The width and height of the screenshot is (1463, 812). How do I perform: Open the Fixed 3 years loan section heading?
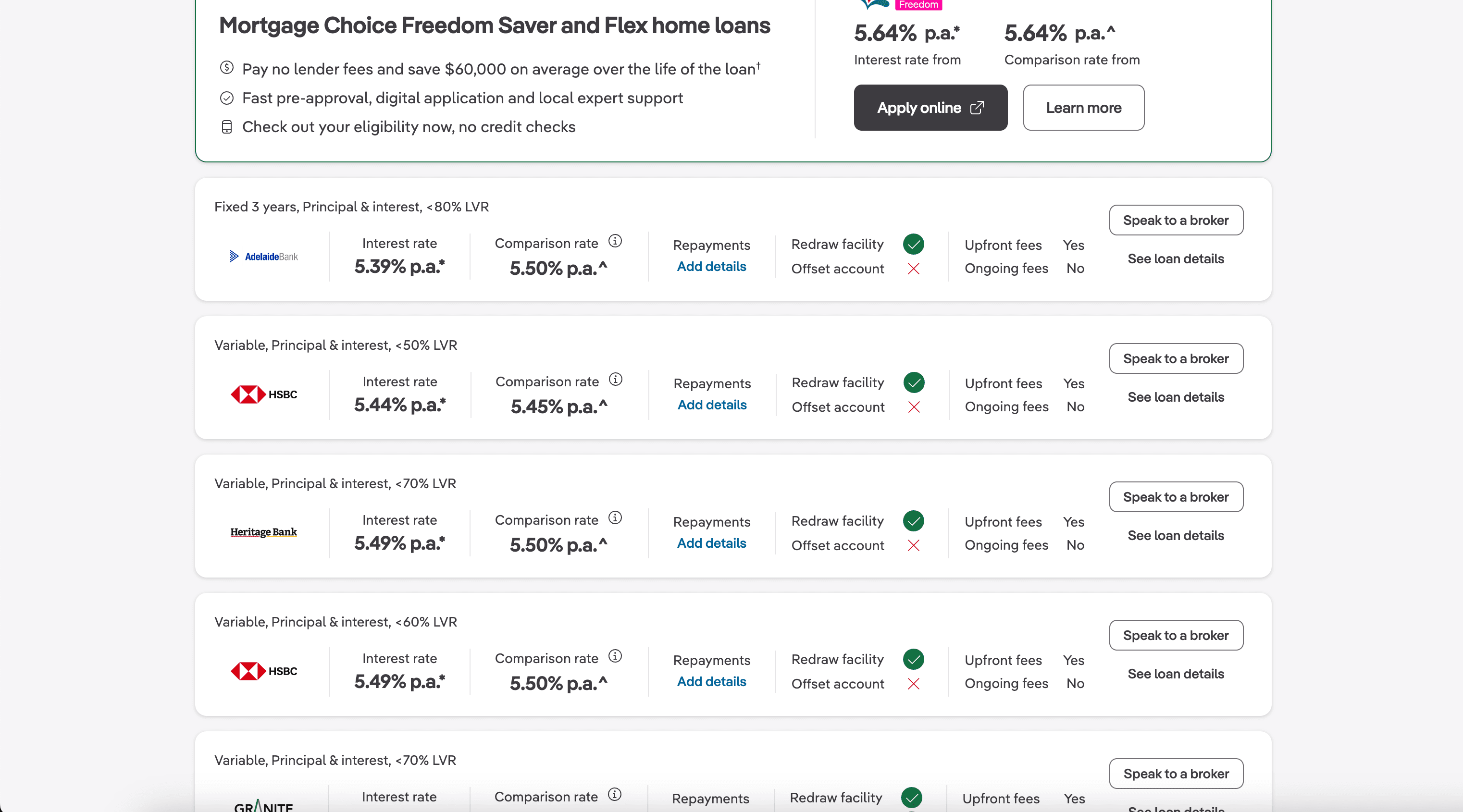[x=351, y=206]
